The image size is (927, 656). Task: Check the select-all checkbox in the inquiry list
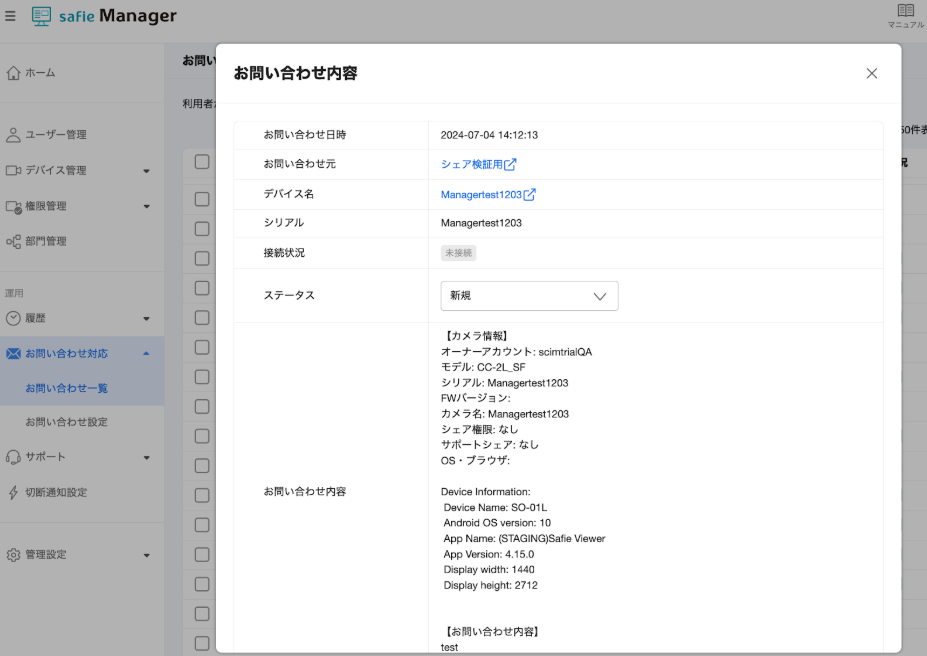pyautogui.click(x=202, y=161)
